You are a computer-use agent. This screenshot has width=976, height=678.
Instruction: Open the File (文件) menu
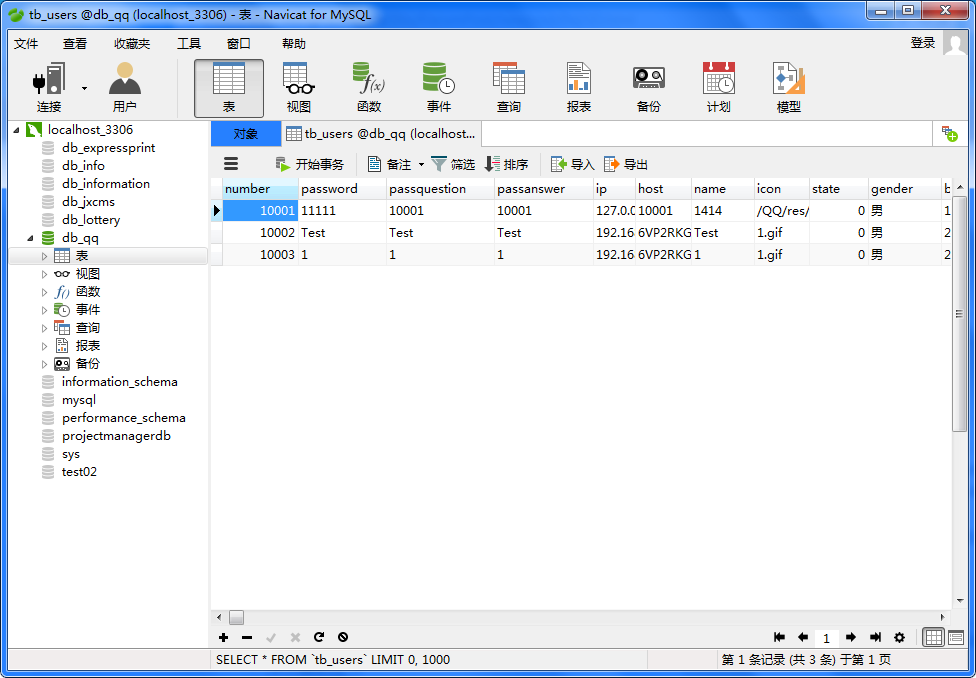(x=26, y=44)
